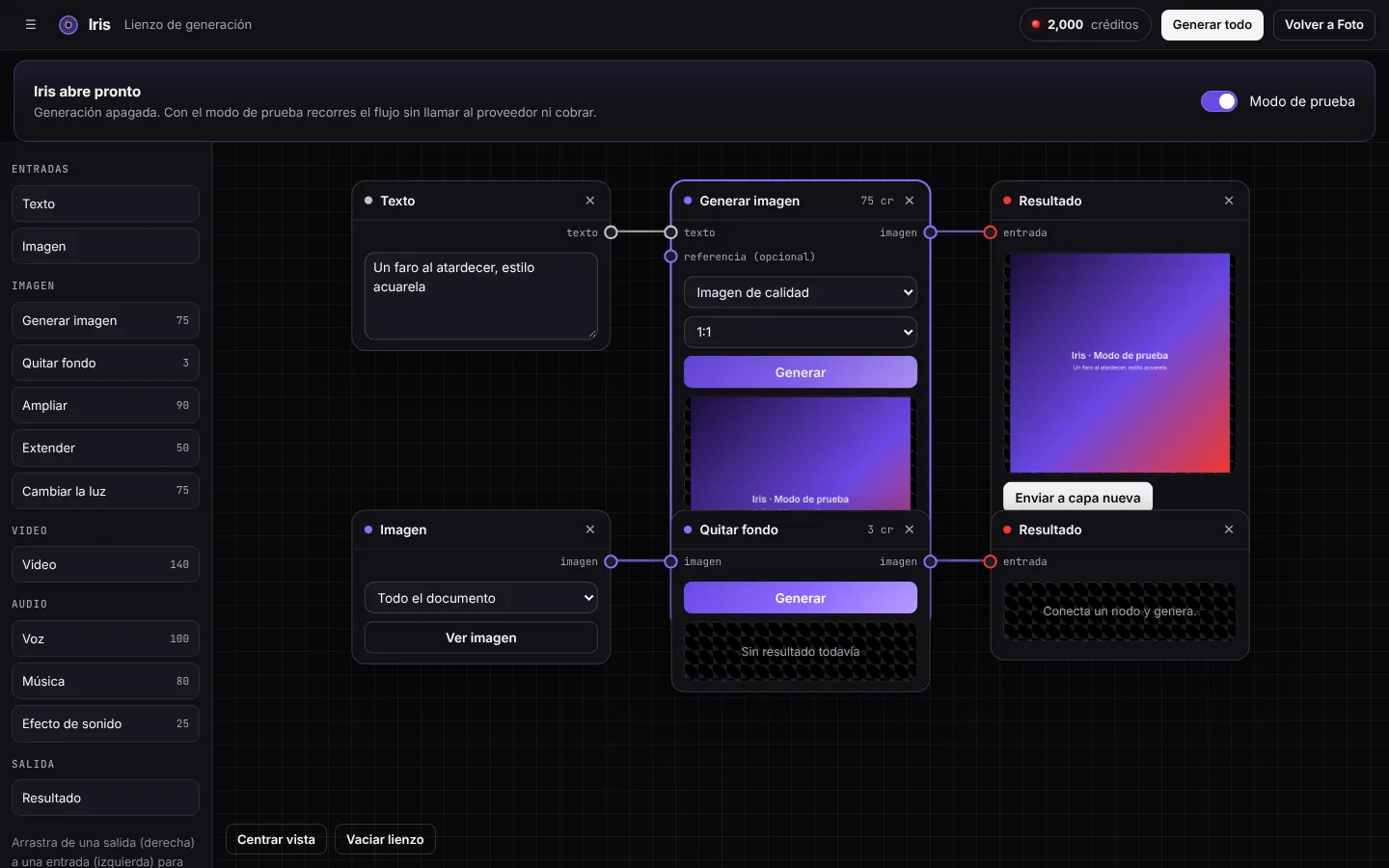Click the Resultado preview thumbnail
The width and height of the screenshot is (1389, 868).
[1120, 363]
